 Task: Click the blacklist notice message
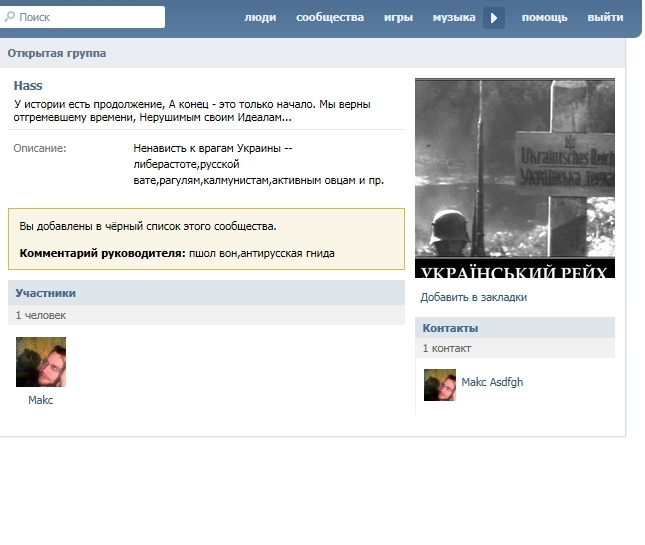148,226
